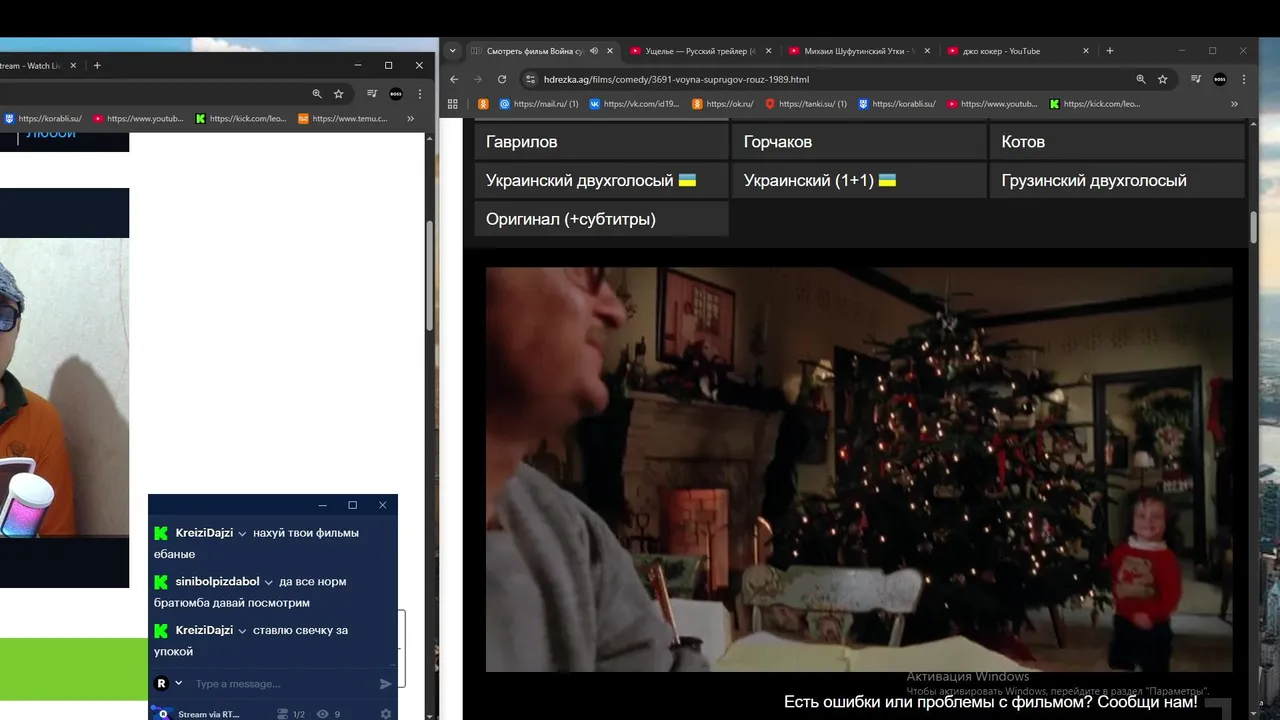Viewport: 1280px width, 720px height.
Task: Open BOSS profile avatar in right browser
Action: tap(1220, 79)
